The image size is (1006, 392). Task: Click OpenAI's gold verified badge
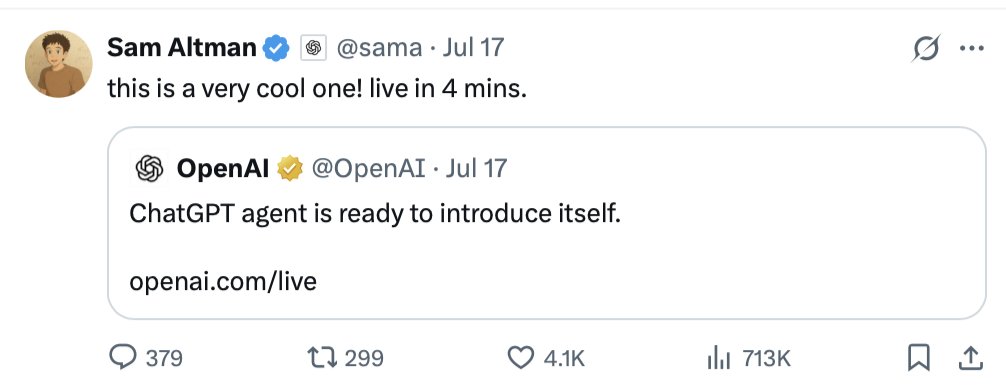289,169
